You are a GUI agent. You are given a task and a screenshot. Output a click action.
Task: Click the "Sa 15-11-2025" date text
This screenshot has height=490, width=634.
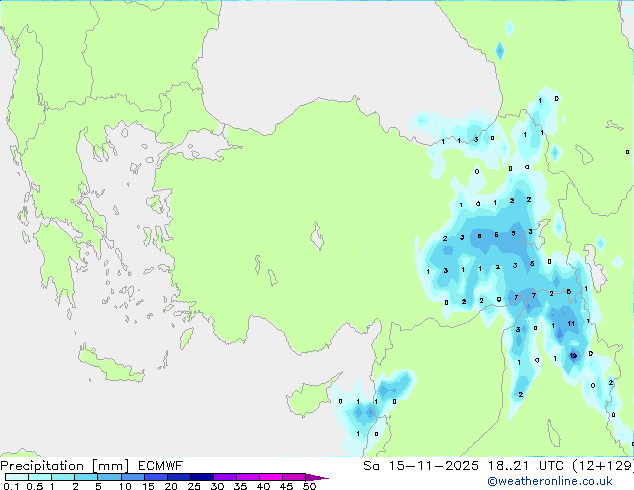(x=421, y=466)
